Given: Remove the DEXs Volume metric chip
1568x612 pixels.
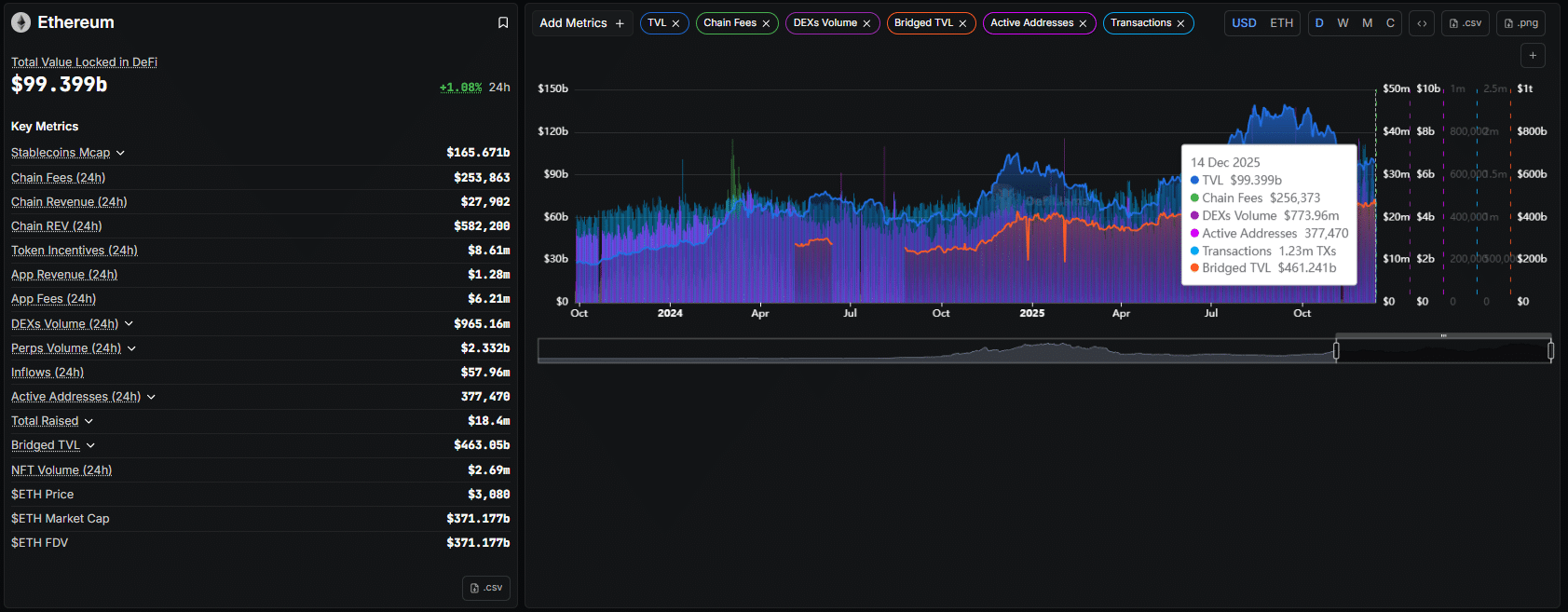Looking at the screenshot, I should pos(866,23).
